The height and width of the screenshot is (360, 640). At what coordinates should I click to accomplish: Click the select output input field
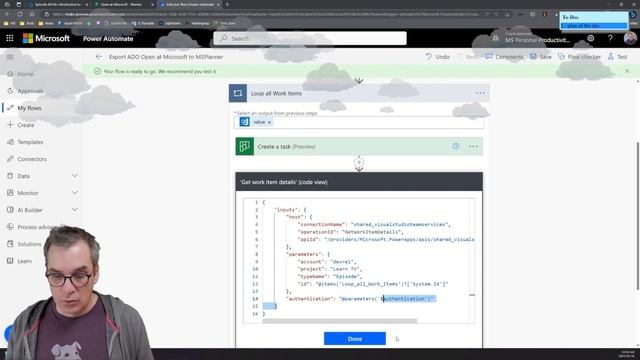click(359, 122)
